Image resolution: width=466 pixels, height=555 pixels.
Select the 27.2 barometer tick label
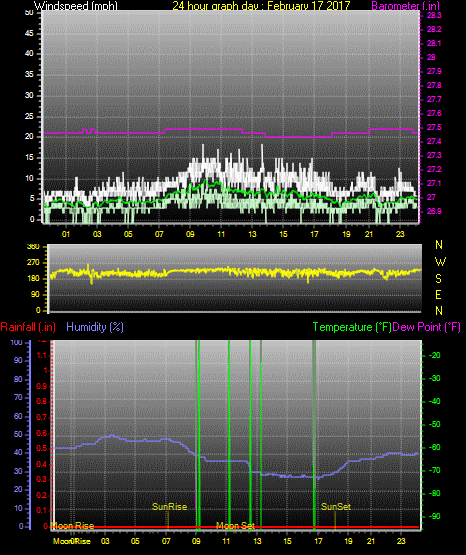click(434, 169)
